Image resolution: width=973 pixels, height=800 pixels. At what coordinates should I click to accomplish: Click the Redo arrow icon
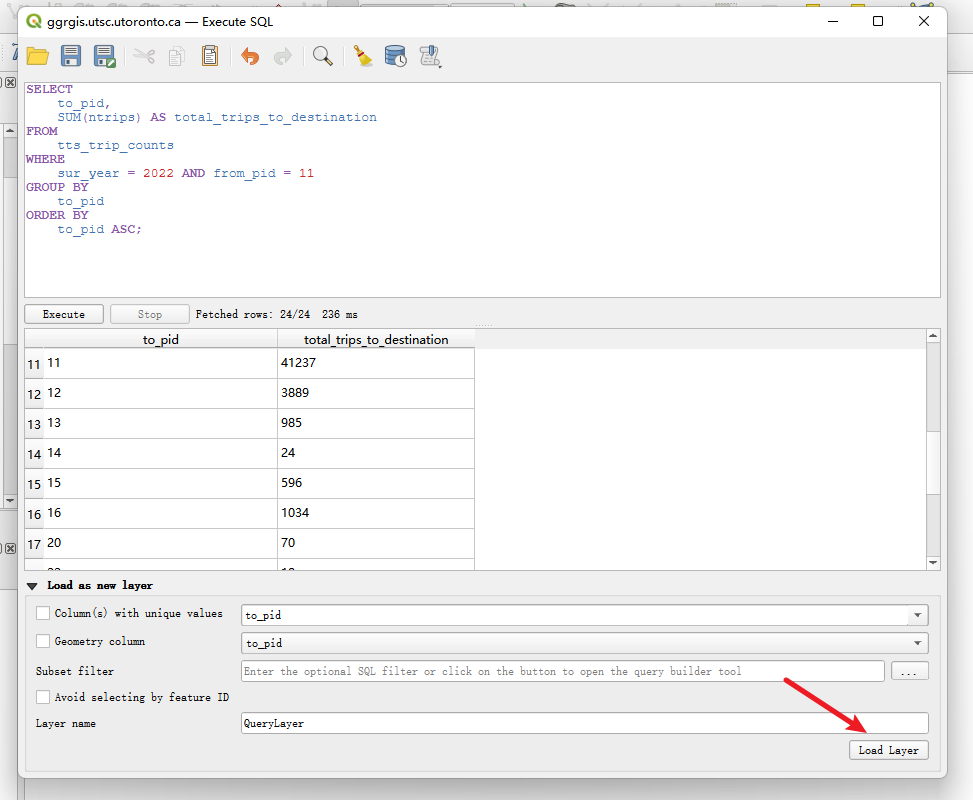pyautogui.click(x=283, y=56)
